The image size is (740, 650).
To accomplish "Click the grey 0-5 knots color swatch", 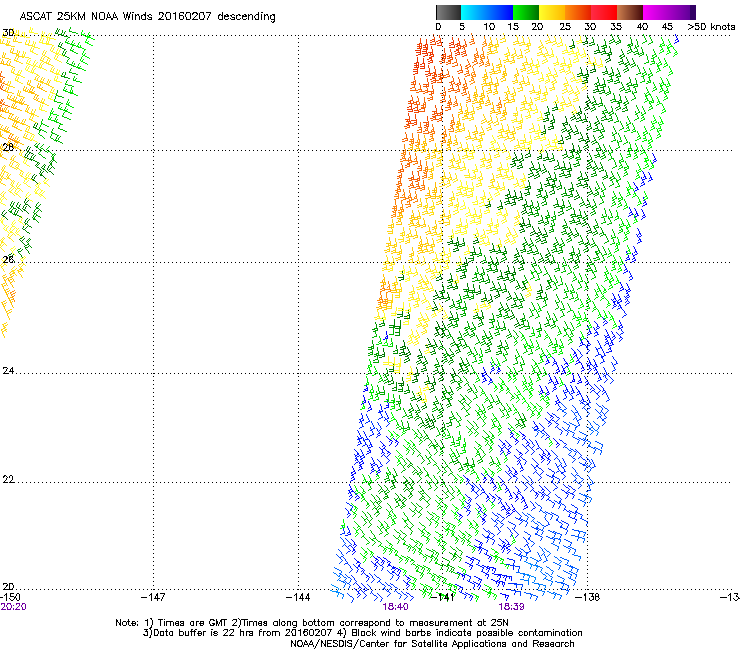I will [x=448, y=12].
